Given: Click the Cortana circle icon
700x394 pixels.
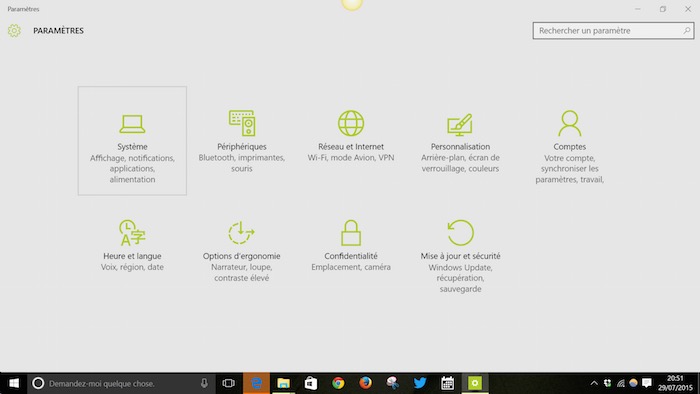Looking at the screenshot, I should pos(38,383).
